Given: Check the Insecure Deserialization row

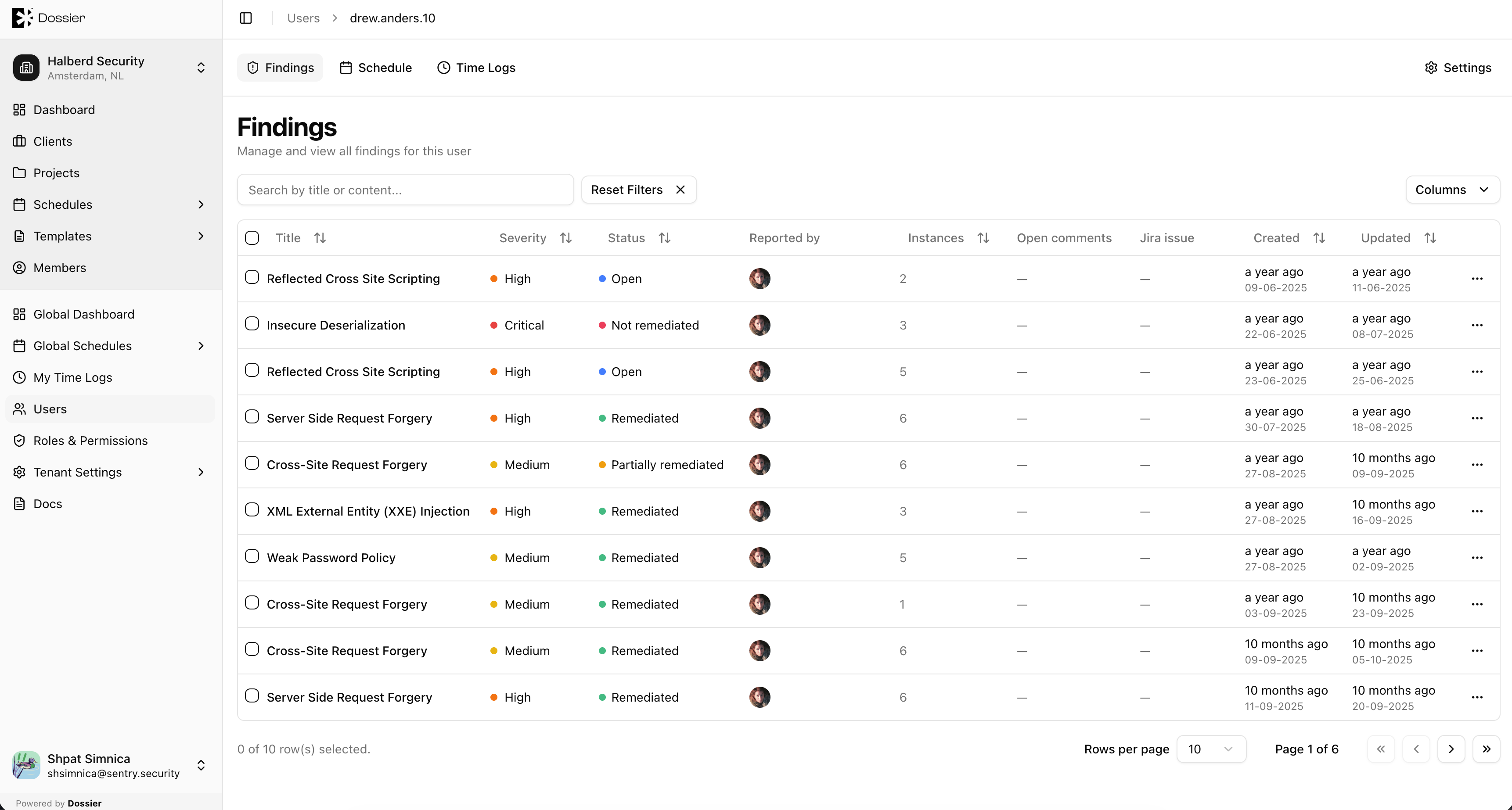Looking at the screenshot, I should point(252,324).
